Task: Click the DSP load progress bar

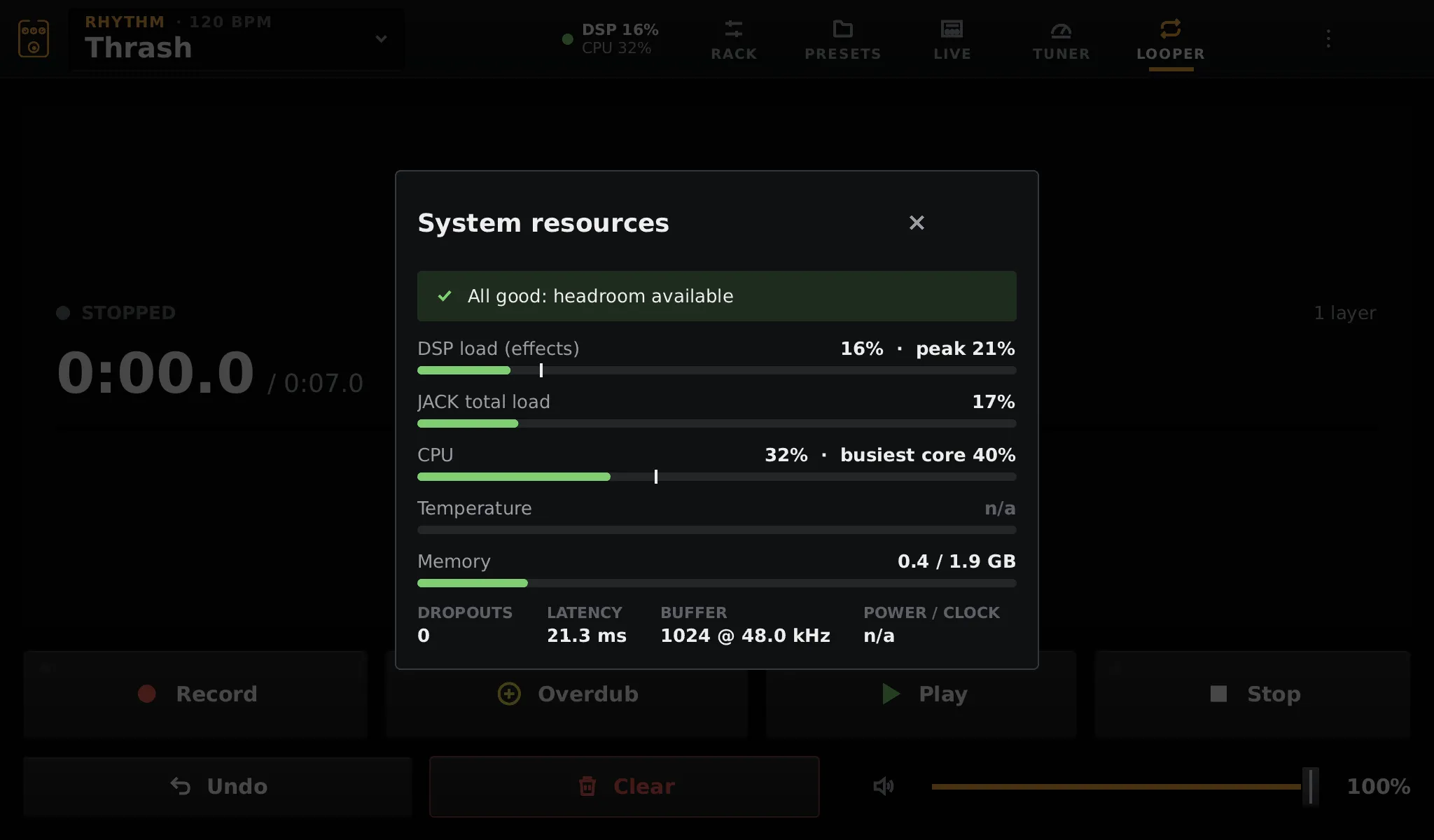Action: point(716,370)
